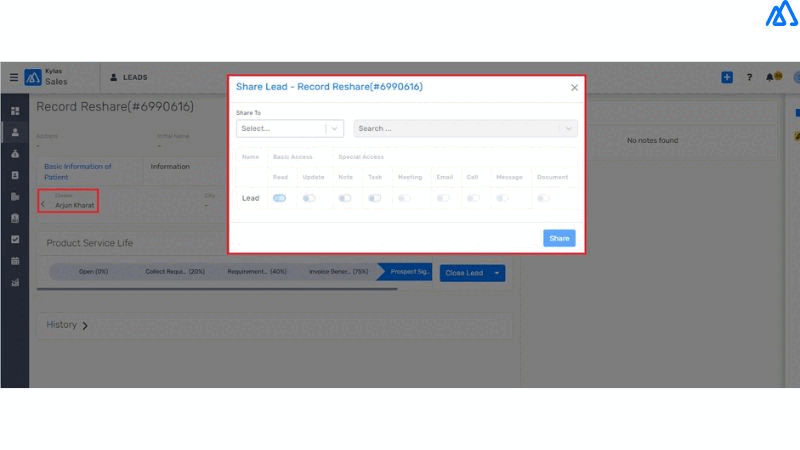Viewport: 800px width, 450px height.
Task: Click the hamburger menu icon
Action: 13,77
